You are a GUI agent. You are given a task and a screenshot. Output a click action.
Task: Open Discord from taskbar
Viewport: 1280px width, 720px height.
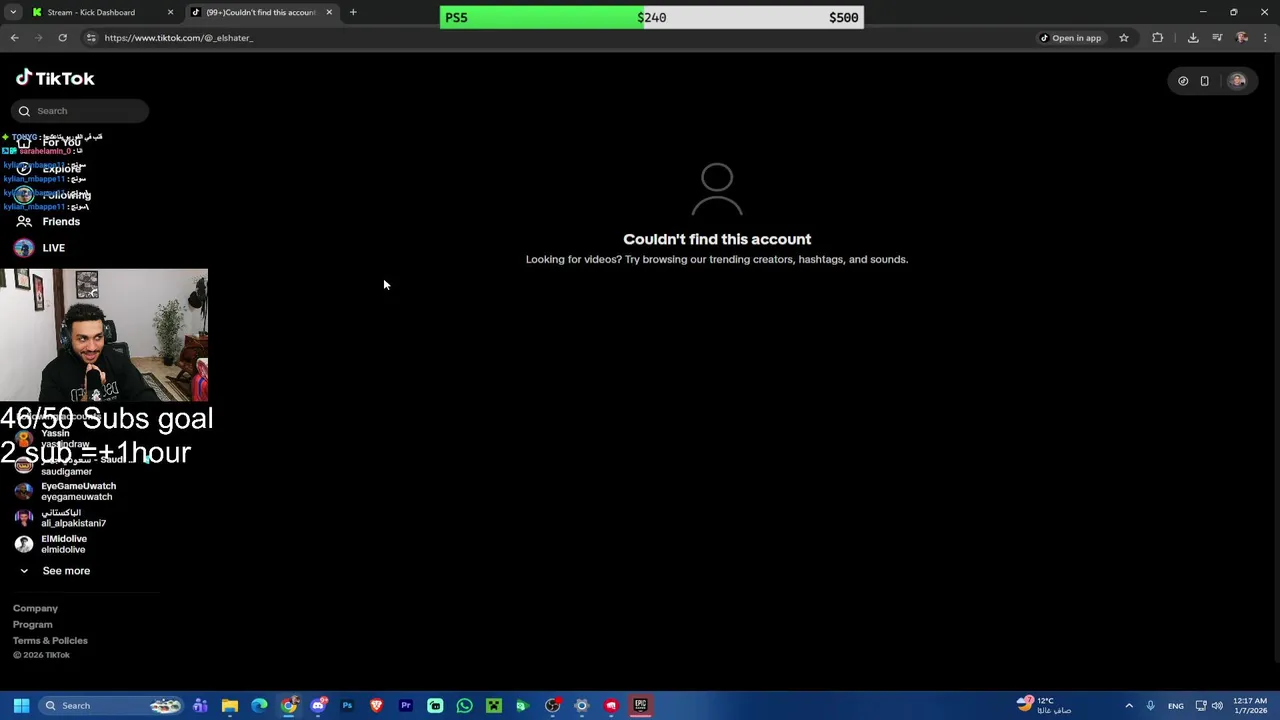318,706
